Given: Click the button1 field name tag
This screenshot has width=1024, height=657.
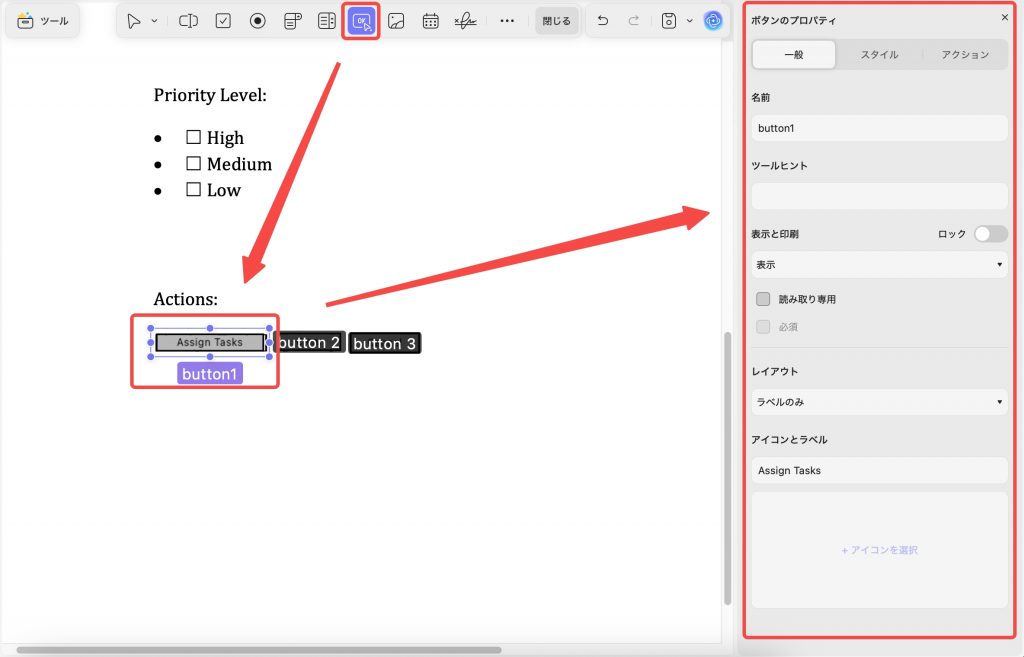Looking at the screenshot, I should [210, 374].
